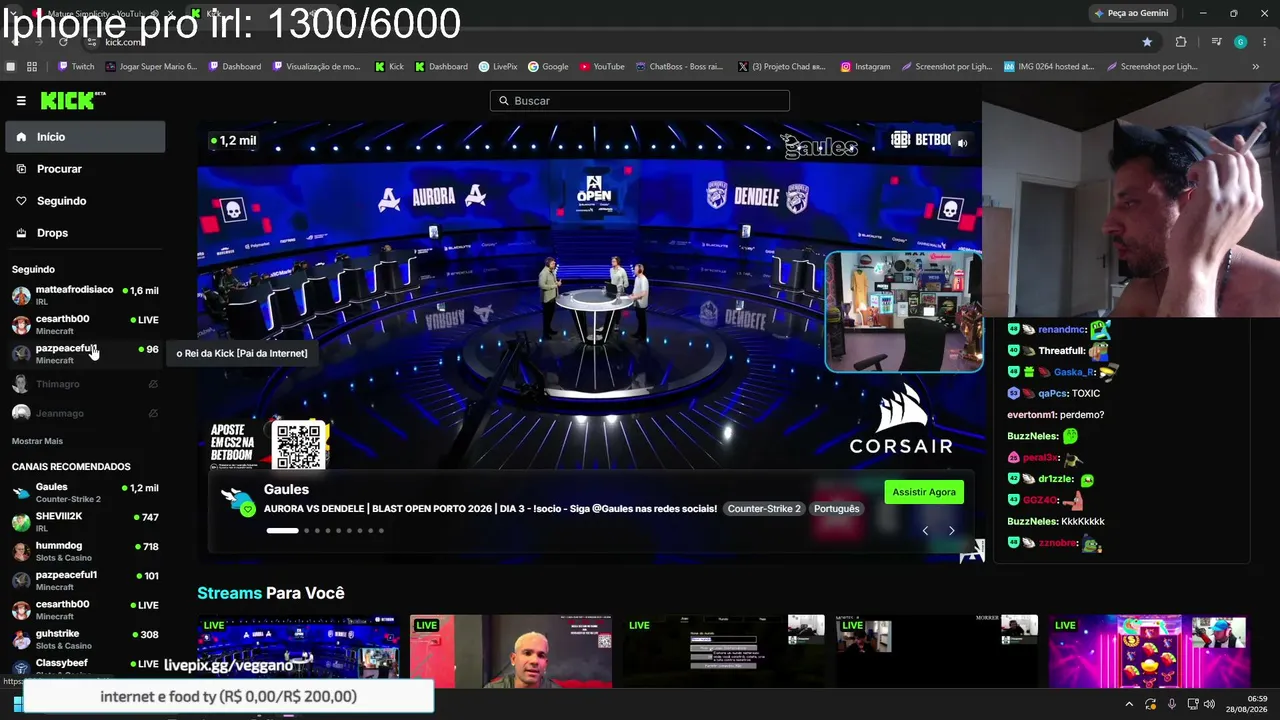This screenshot has height=720, width=1280.
Task: Open the Instagram bookmark
Action: click(865, 67)
